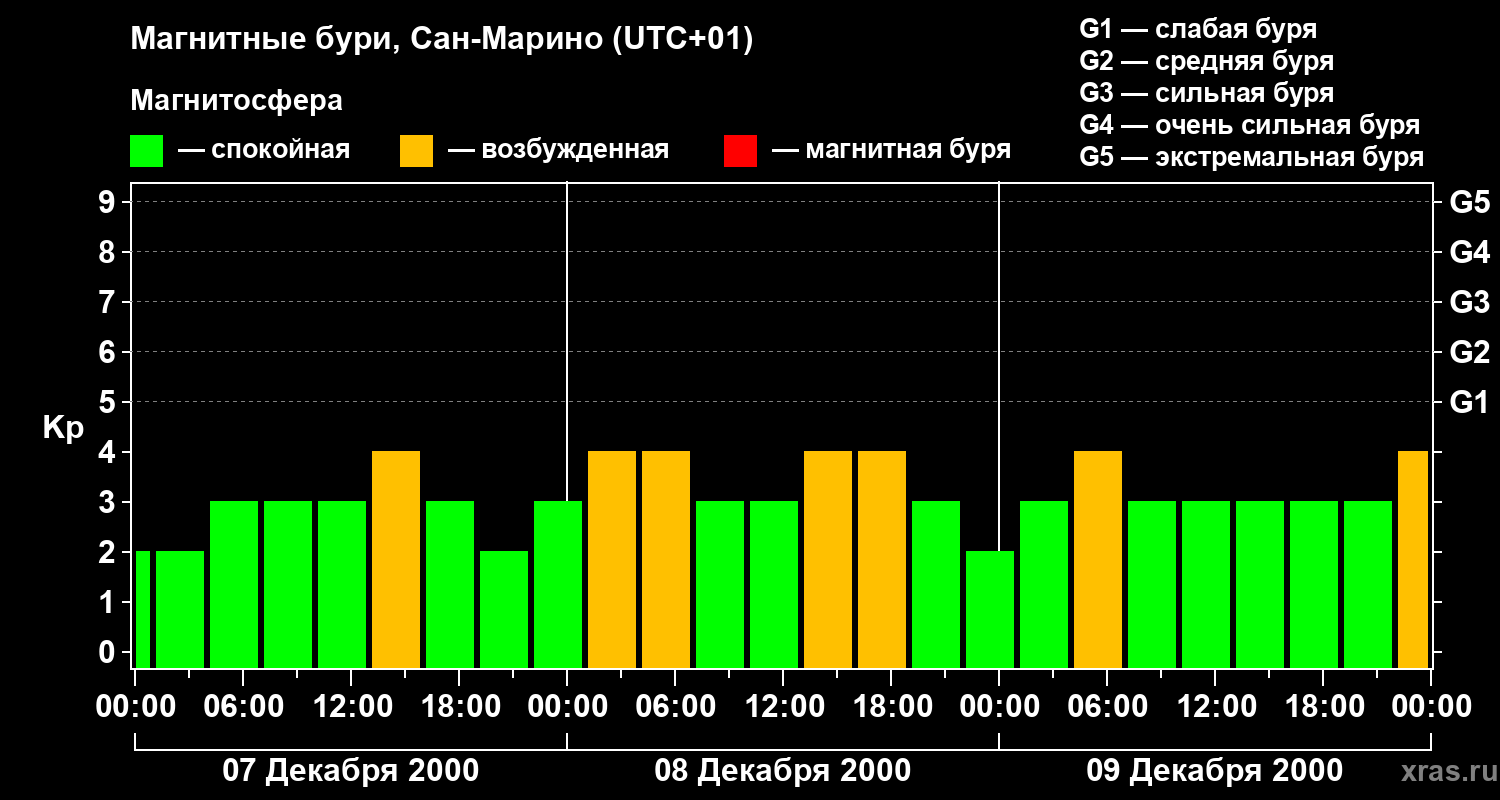Click the 'G2' label on right axis
Image resolution: width=1500 pixels, height=800 pixels.
pyautogui.click(x=1469, y=353)
